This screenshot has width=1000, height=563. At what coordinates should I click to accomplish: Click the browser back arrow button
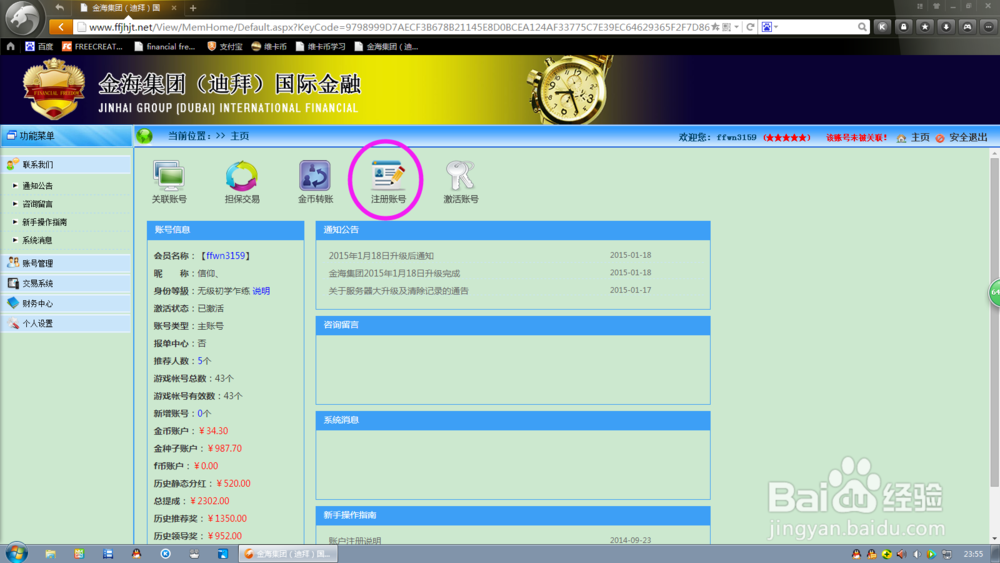coord(61,27)
